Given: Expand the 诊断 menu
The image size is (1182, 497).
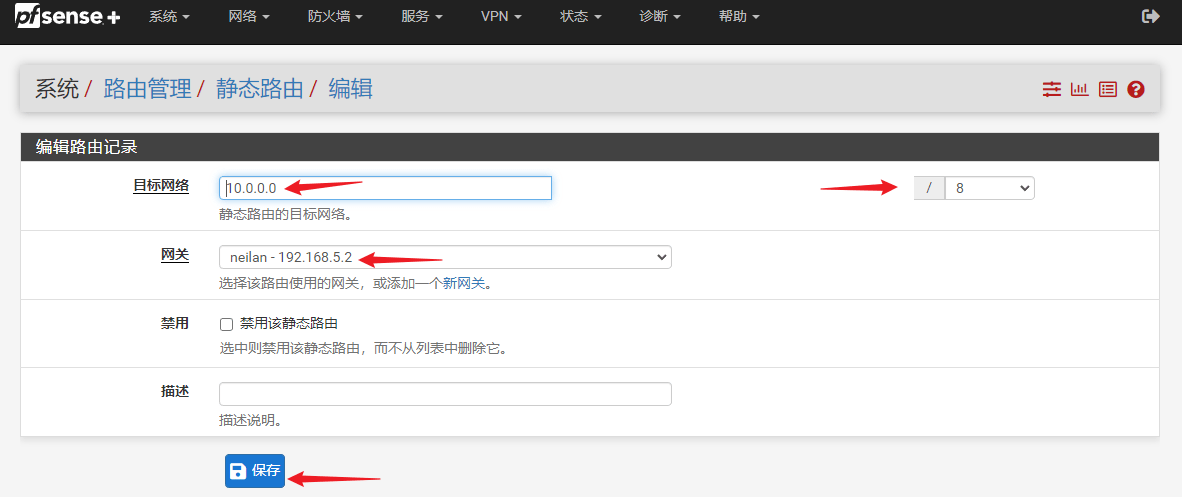Looking at the screenshot, I should point(660,17).
